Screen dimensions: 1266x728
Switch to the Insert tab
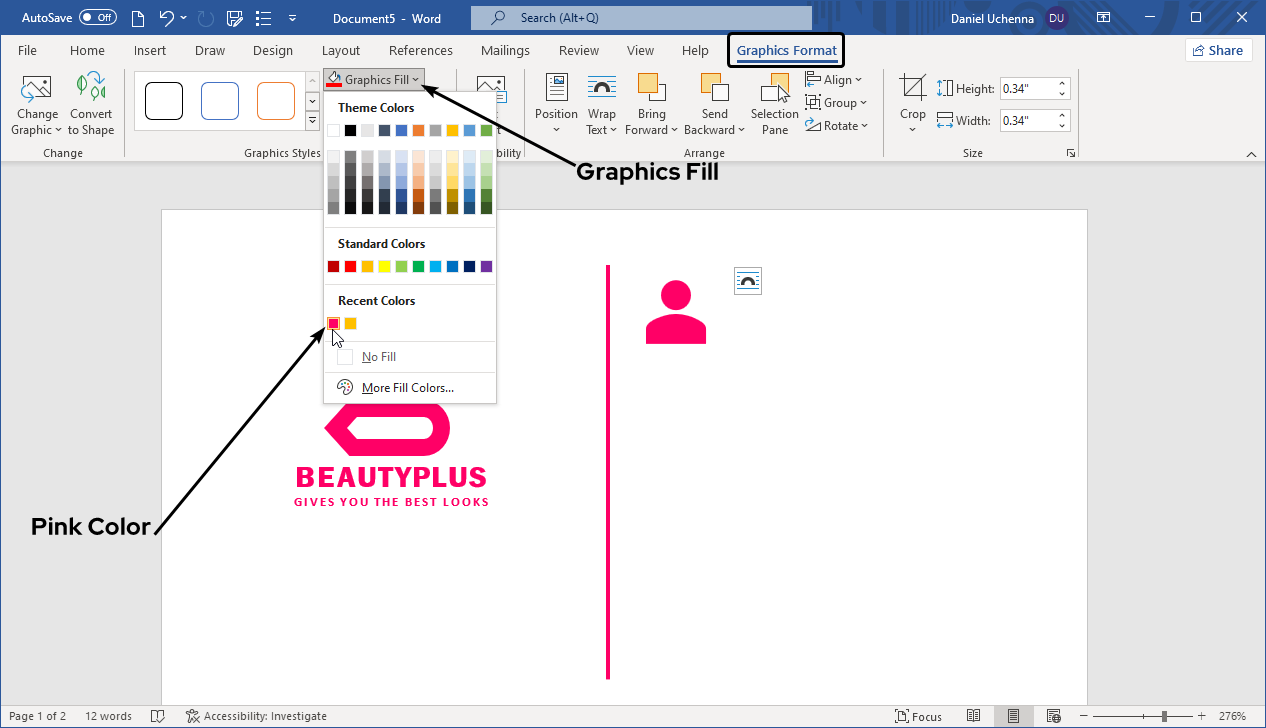coord(150,51)
